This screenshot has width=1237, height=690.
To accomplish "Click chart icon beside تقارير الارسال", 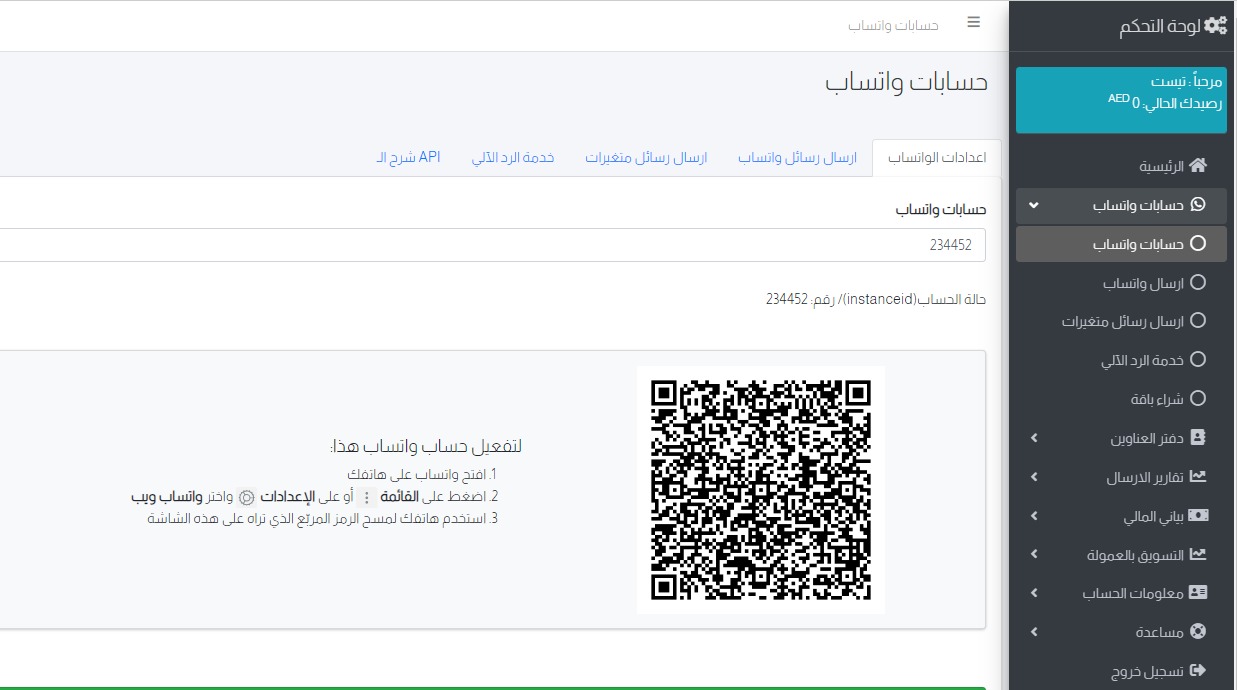I will 1198,477.
